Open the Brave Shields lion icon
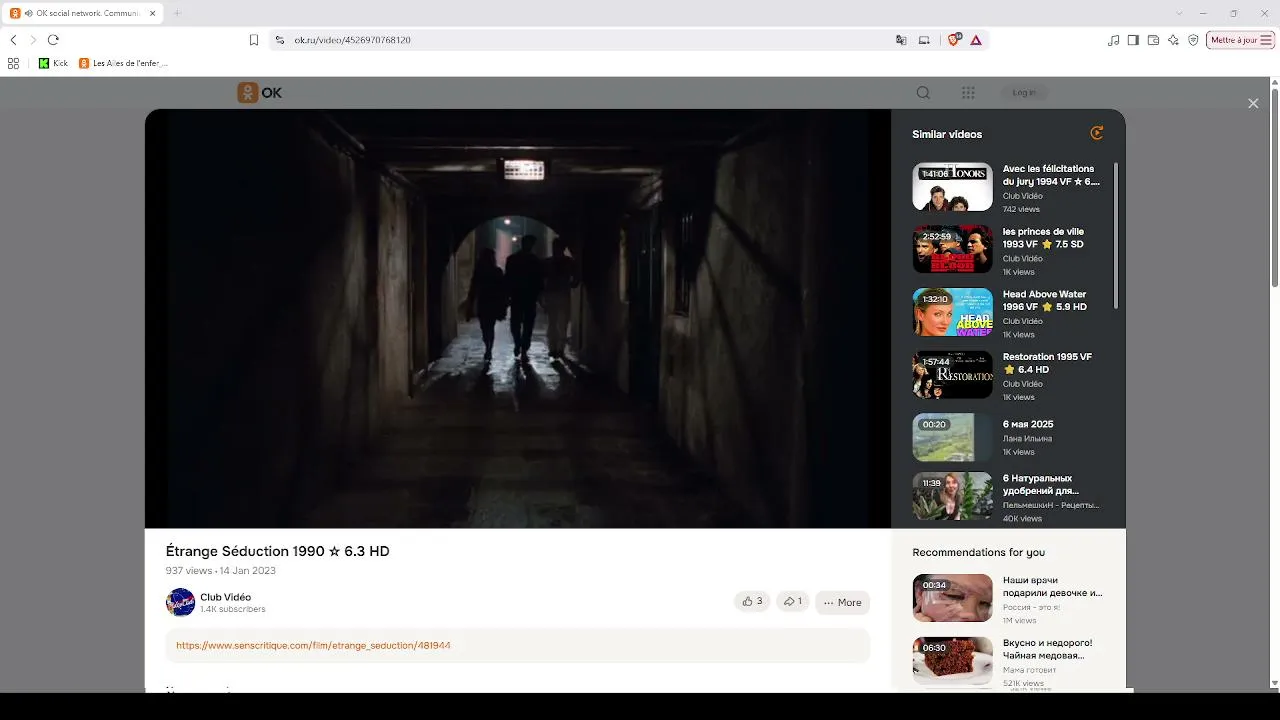The width and height of the screenshot is (1280, 720). tap(954, 40)
